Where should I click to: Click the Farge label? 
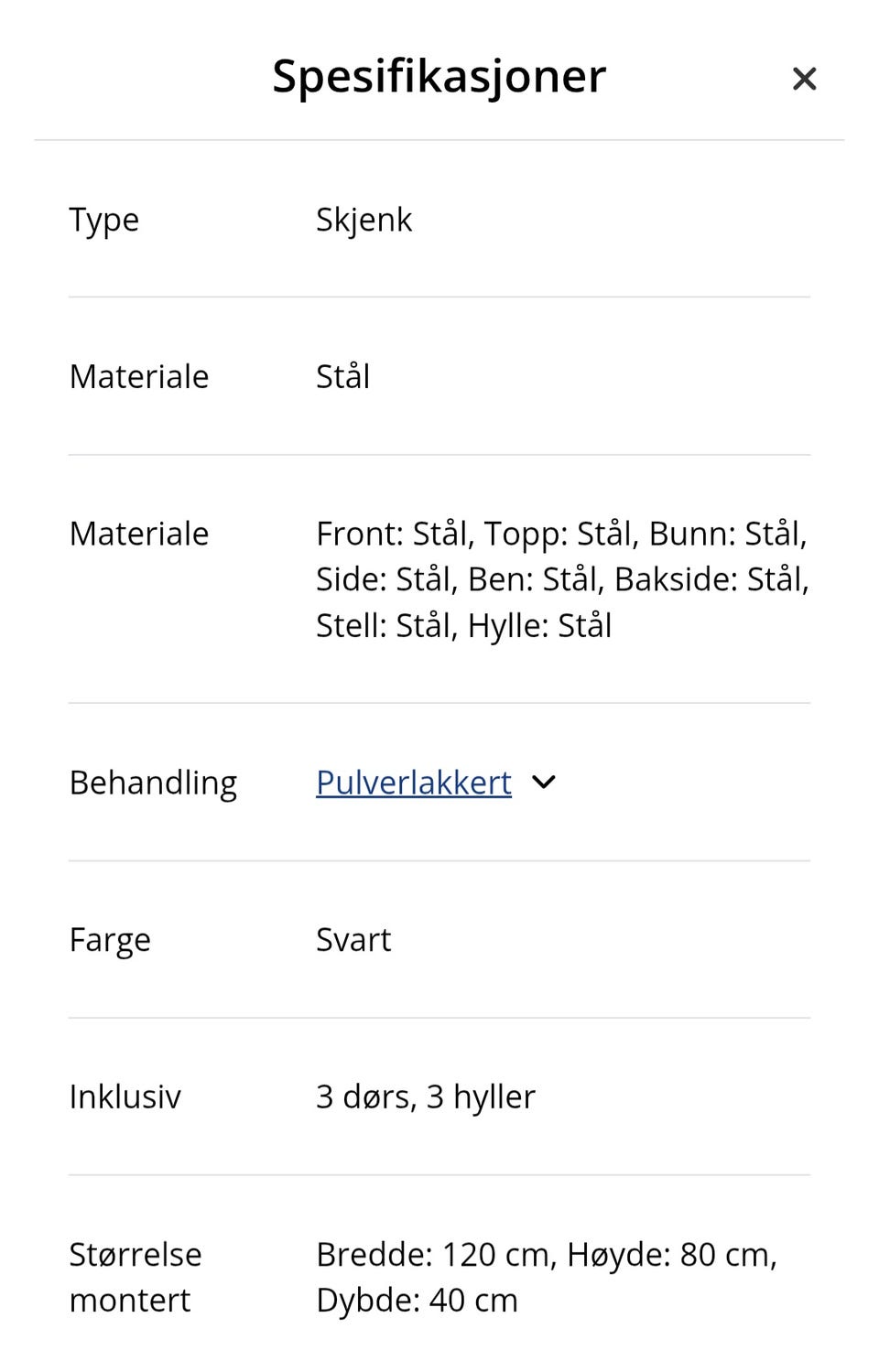pyautogui.click(x=110, y=939)
